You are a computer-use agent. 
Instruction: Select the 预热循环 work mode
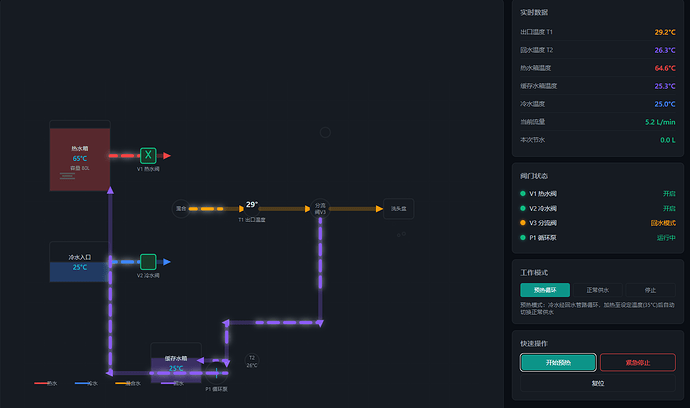tap(545, 290)
